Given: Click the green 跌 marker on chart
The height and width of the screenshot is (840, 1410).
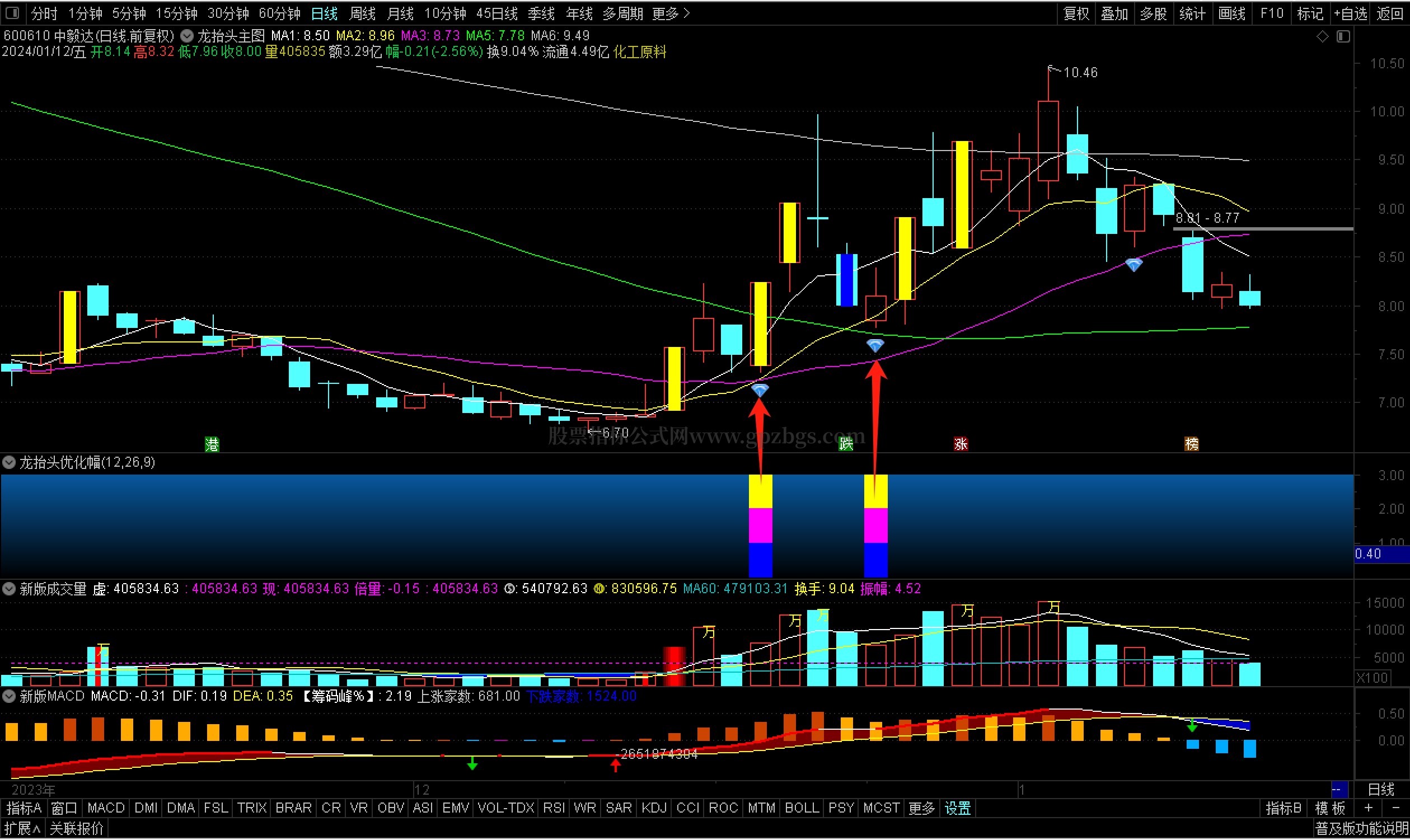Looking at the screenshot, I should pos(846,444).
